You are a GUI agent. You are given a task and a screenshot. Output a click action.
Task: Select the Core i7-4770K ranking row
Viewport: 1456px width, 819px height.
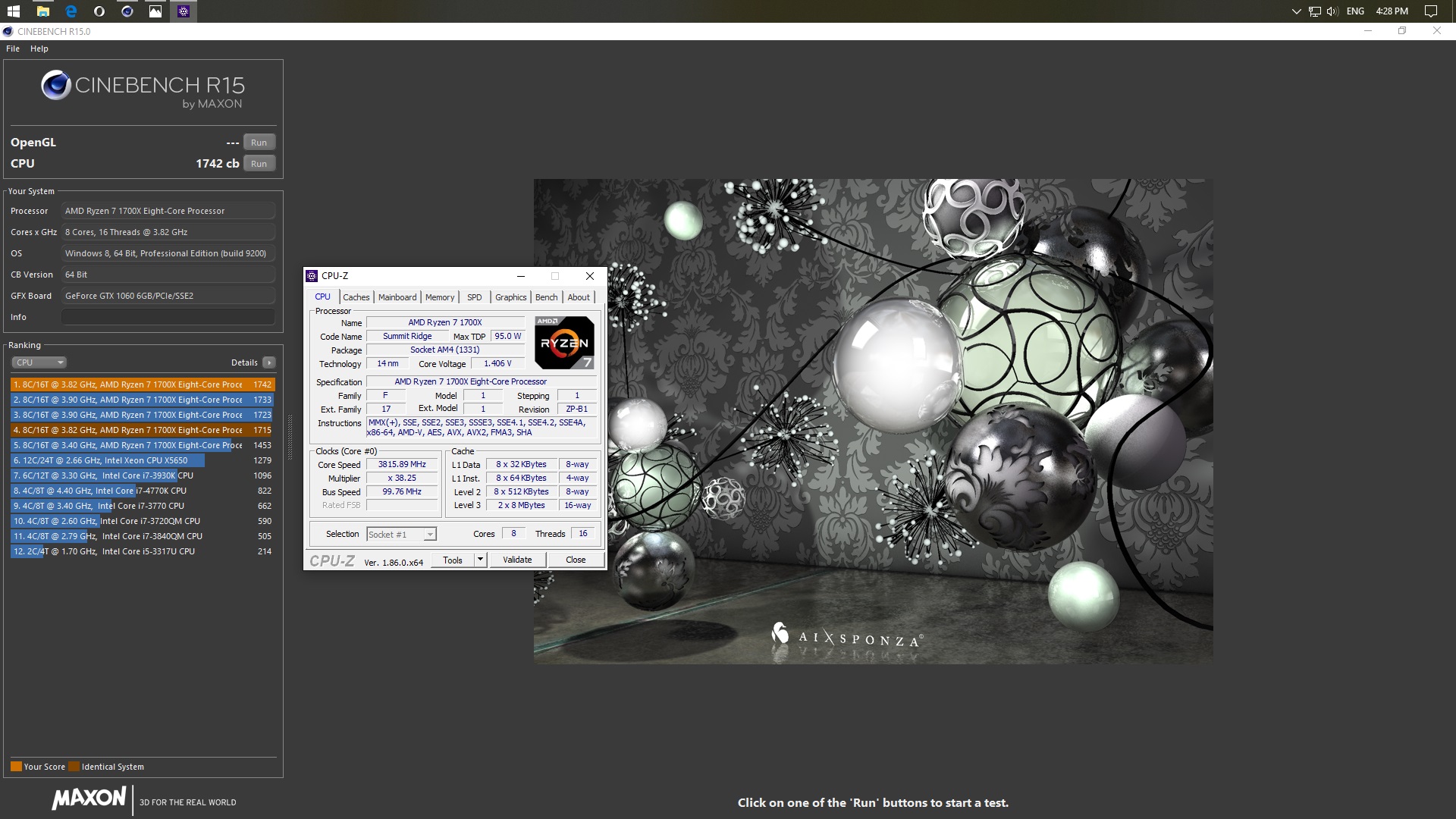coord(143,491)
